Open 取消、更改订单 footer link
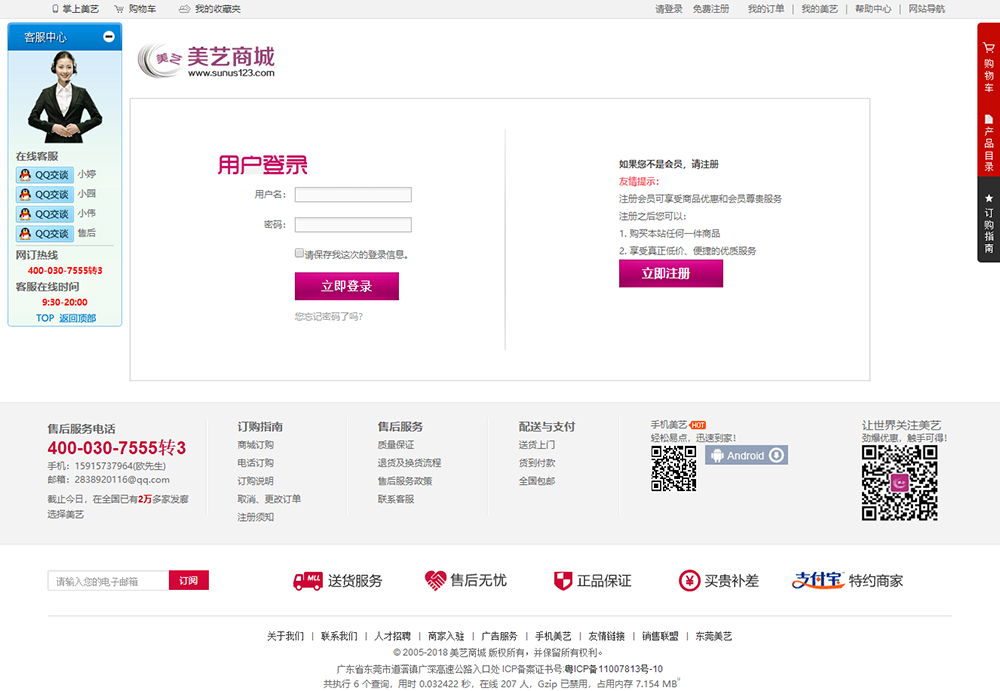Viewport: 1000px width, 691px height. coord(269,499)
